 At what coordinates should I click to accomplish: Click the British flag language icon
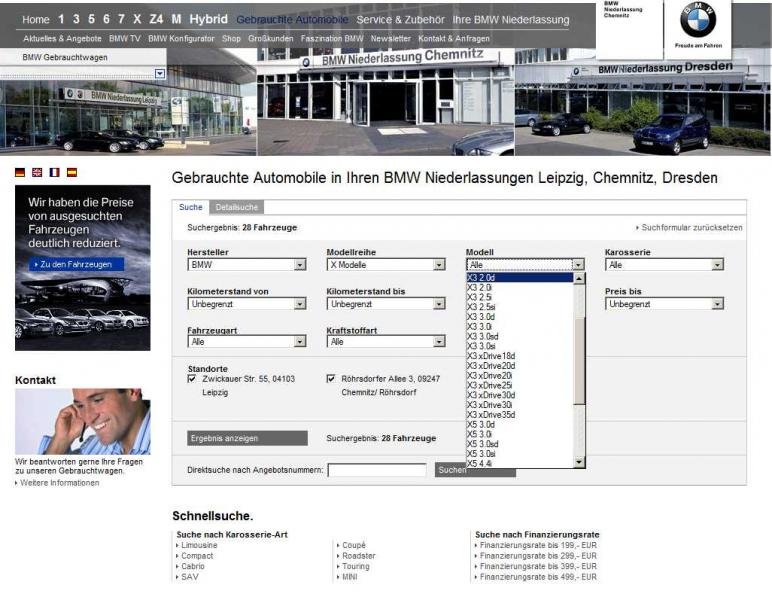pyautogui.click(x=37, y=172)
